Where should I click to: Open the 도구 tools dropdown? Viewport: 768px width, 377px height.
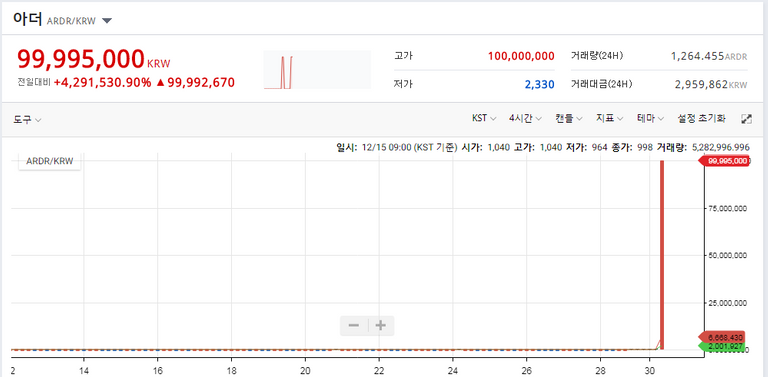coord(27,119)
